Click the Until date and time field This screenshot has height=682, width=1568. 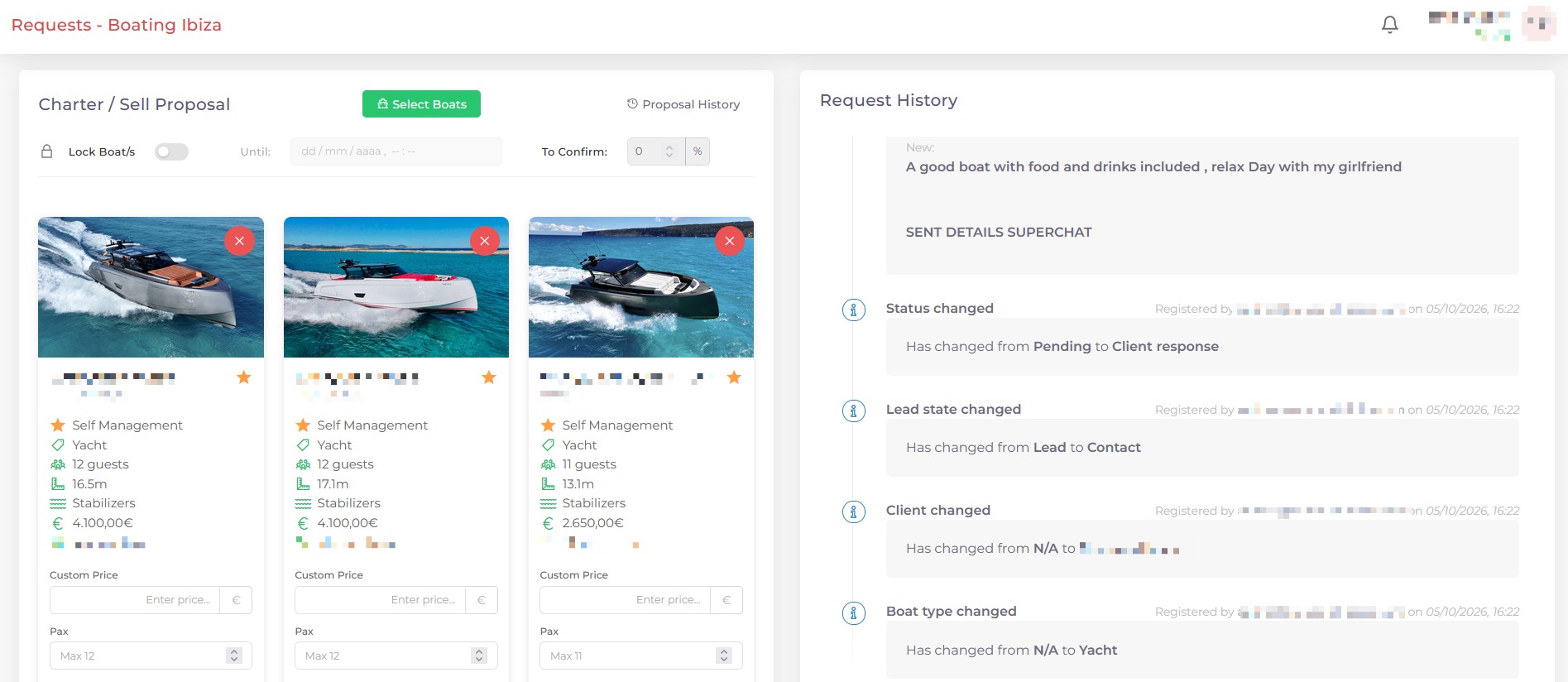pos(396,151)
